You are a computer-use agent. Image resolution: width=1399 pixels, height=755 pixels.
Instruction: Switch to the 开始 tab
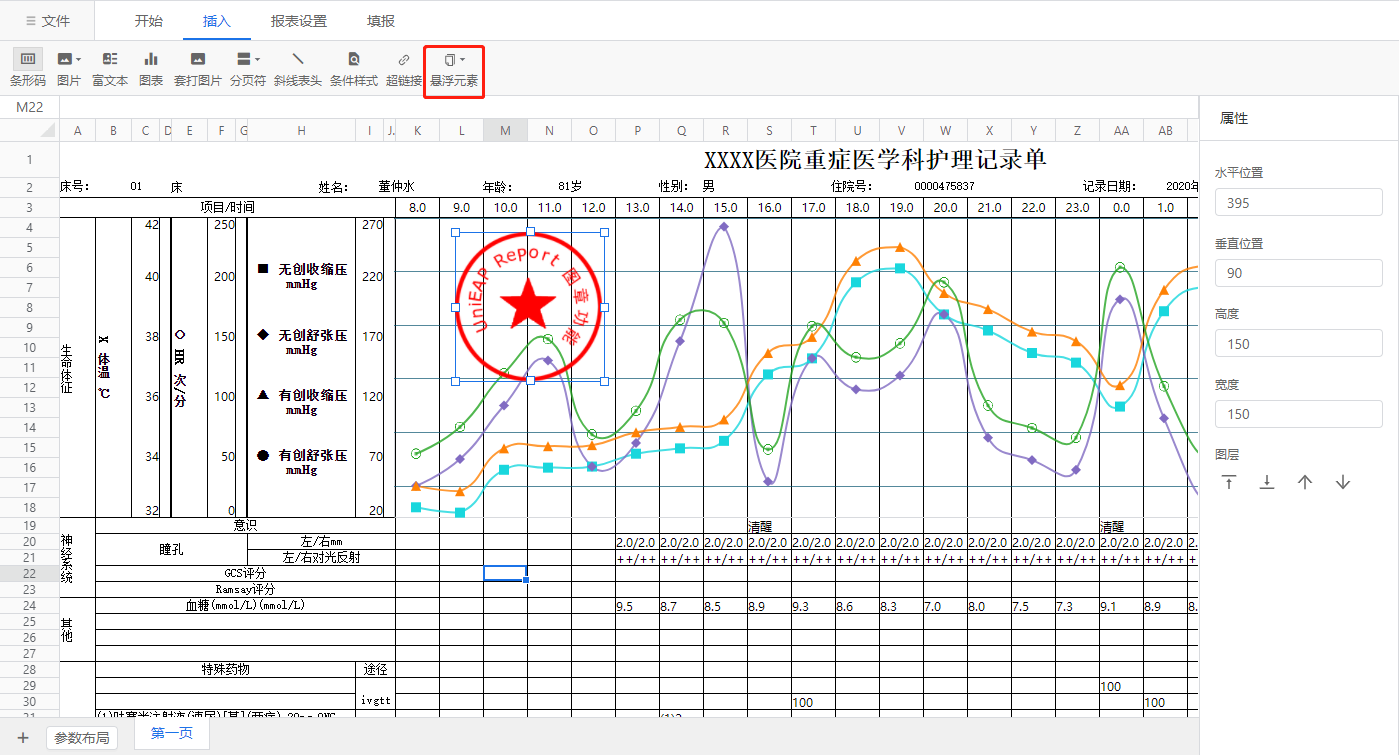[x=148, y=20]
